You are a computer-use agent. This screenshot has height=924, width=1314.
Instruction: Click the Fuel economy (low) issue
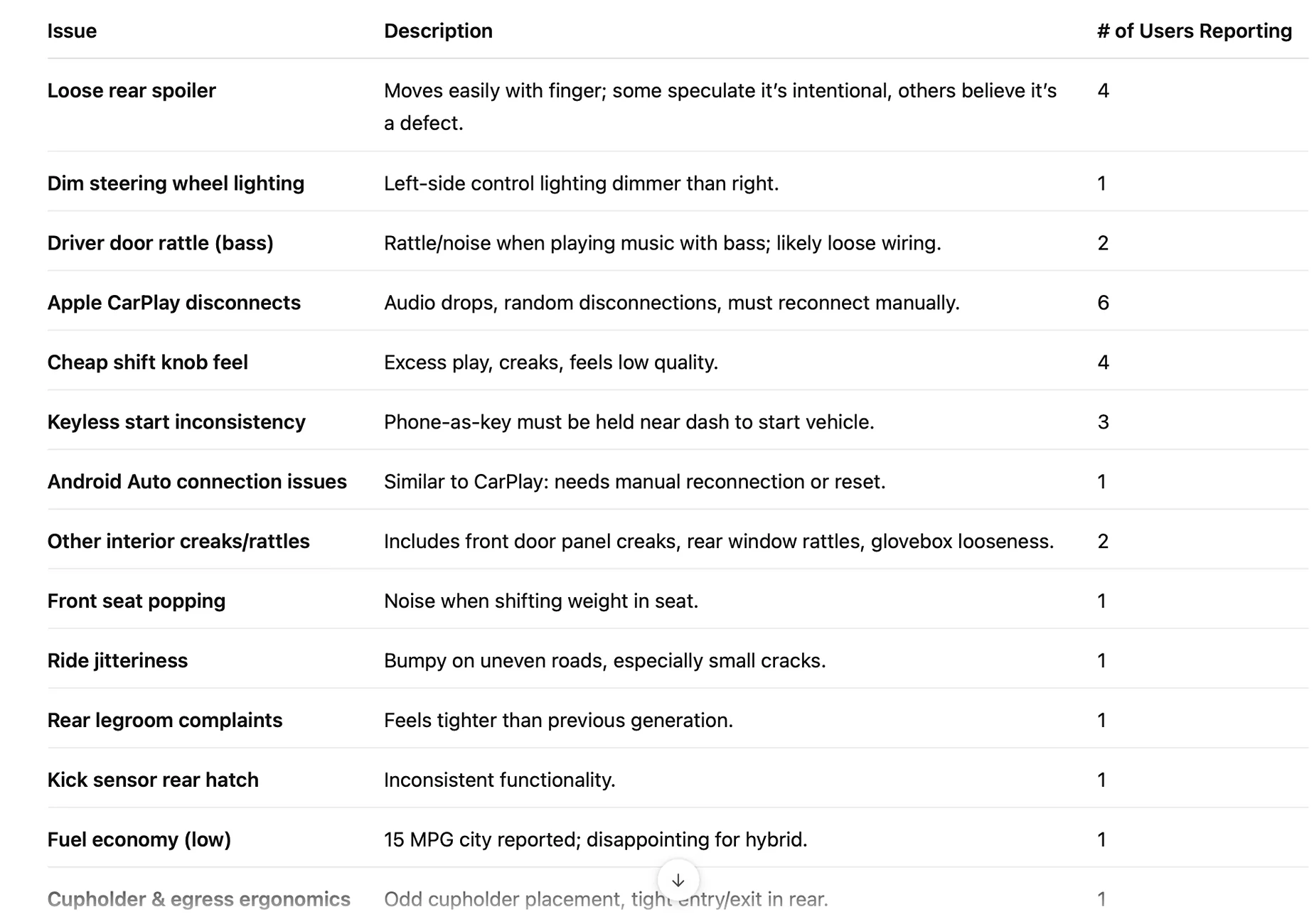(x=139, y=840)
